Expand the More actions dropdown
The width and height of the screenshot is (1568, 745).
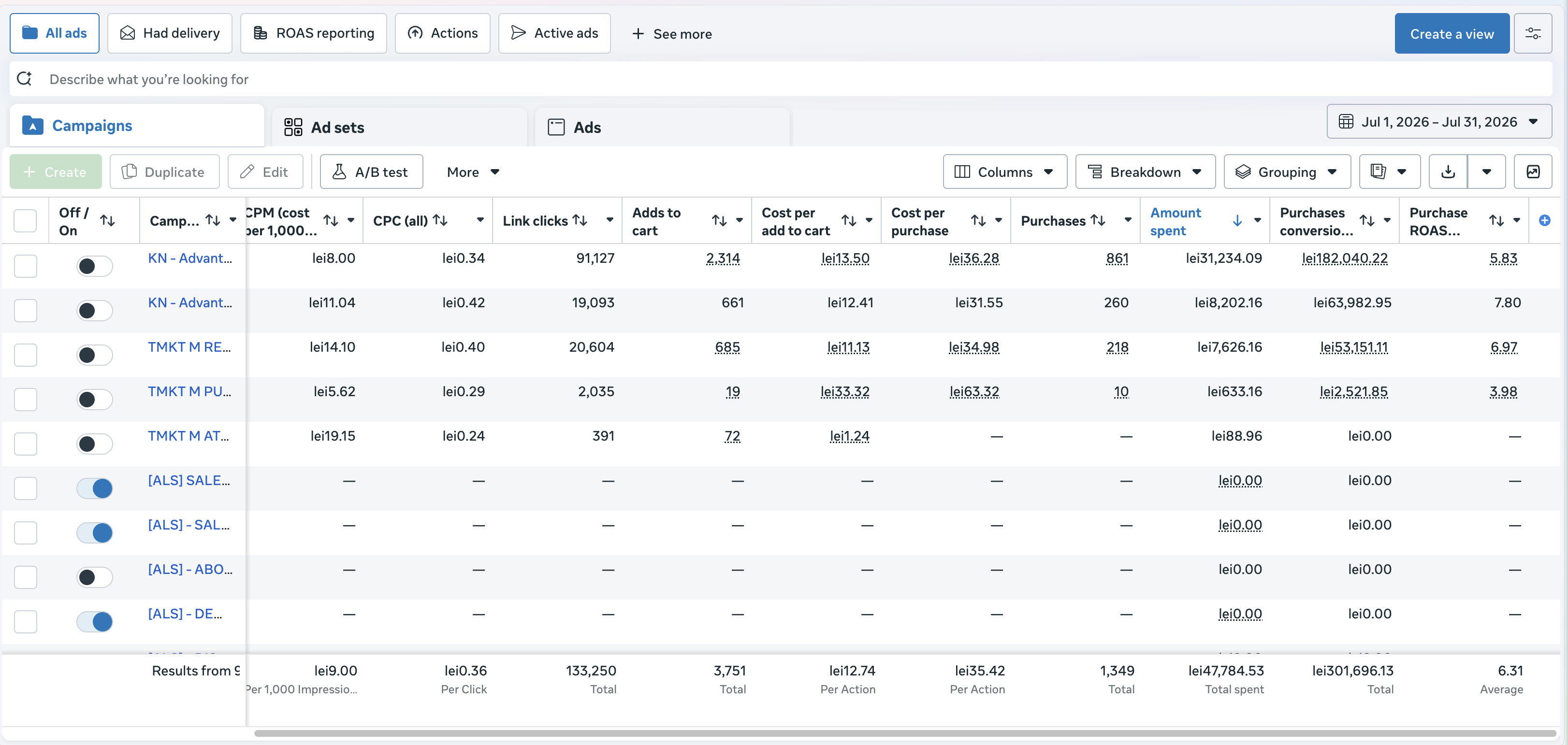pyautogui.click(x=473, y=172)
